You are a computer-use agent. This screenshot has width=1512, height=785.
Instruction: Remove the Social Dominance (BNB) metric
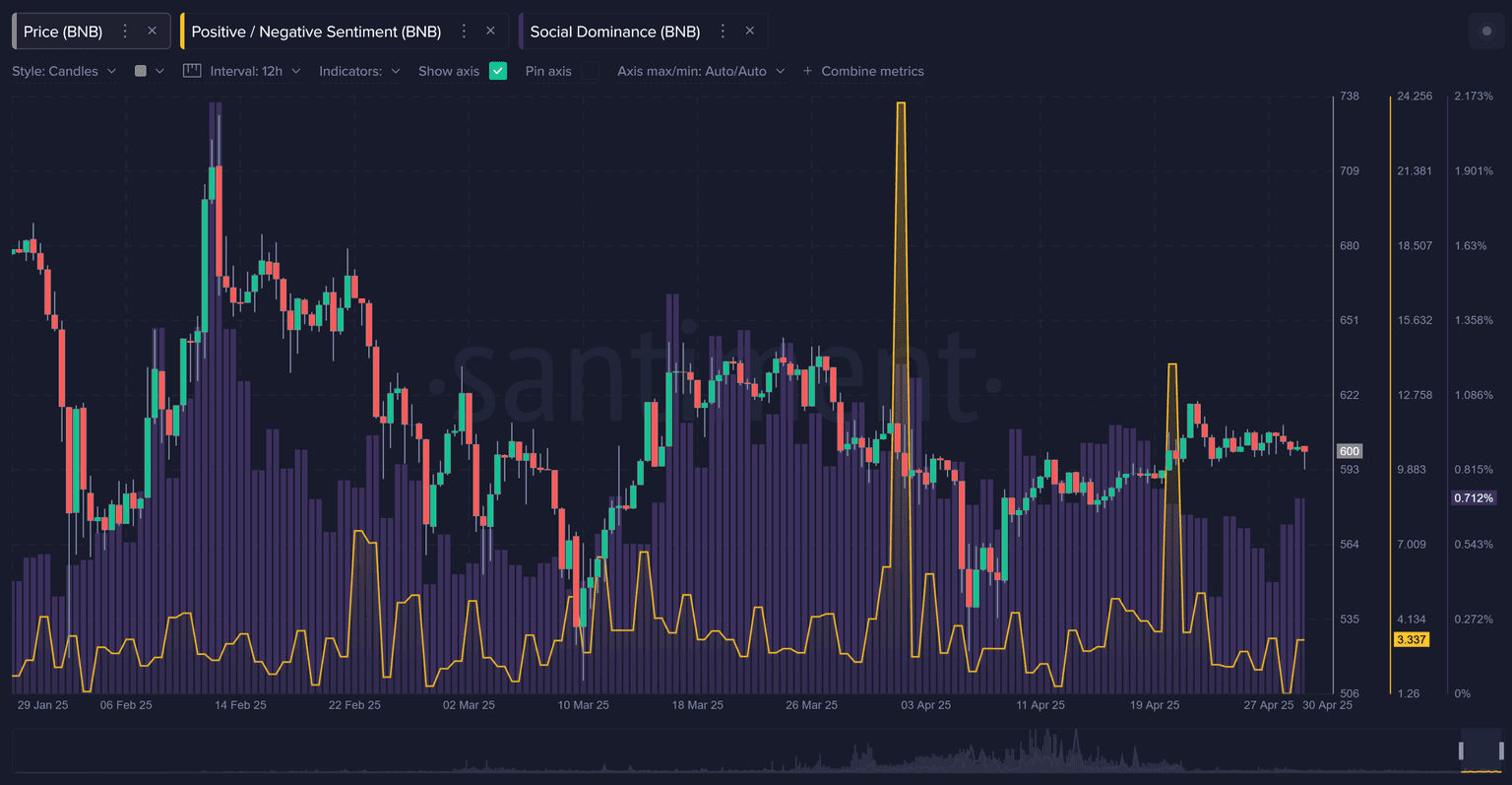749,32
